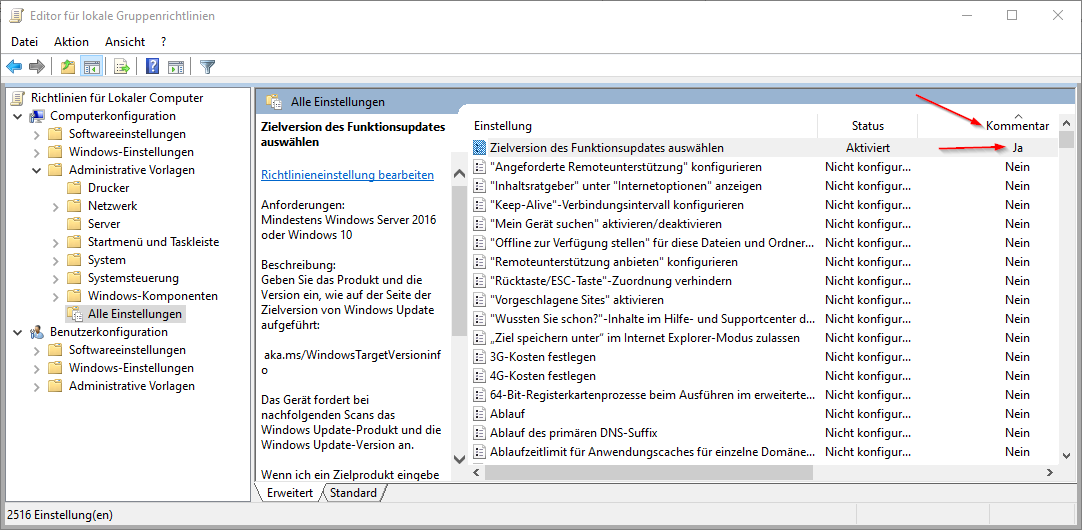Select the Alle Einstellungen tree item
The height and width of the screenshot is (530, 1082).
pos(135,314)
